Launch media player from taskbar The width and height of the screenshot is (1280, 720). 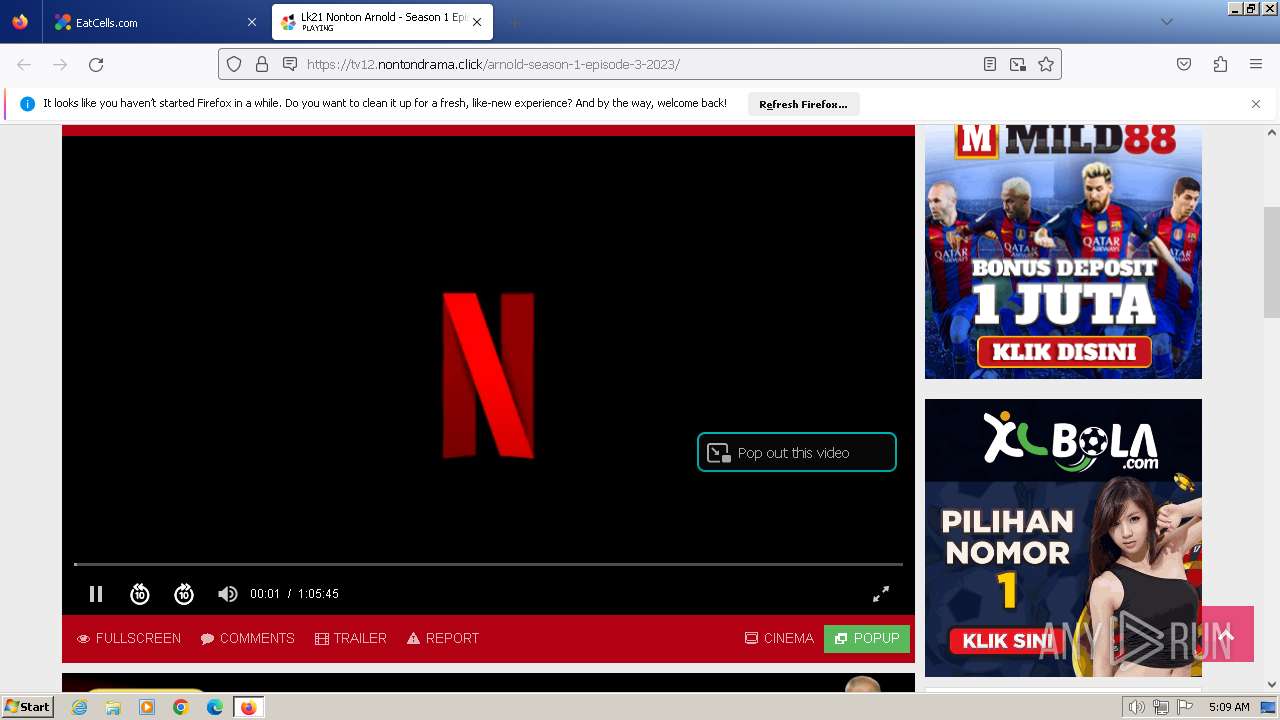click(x=147, y=707)
